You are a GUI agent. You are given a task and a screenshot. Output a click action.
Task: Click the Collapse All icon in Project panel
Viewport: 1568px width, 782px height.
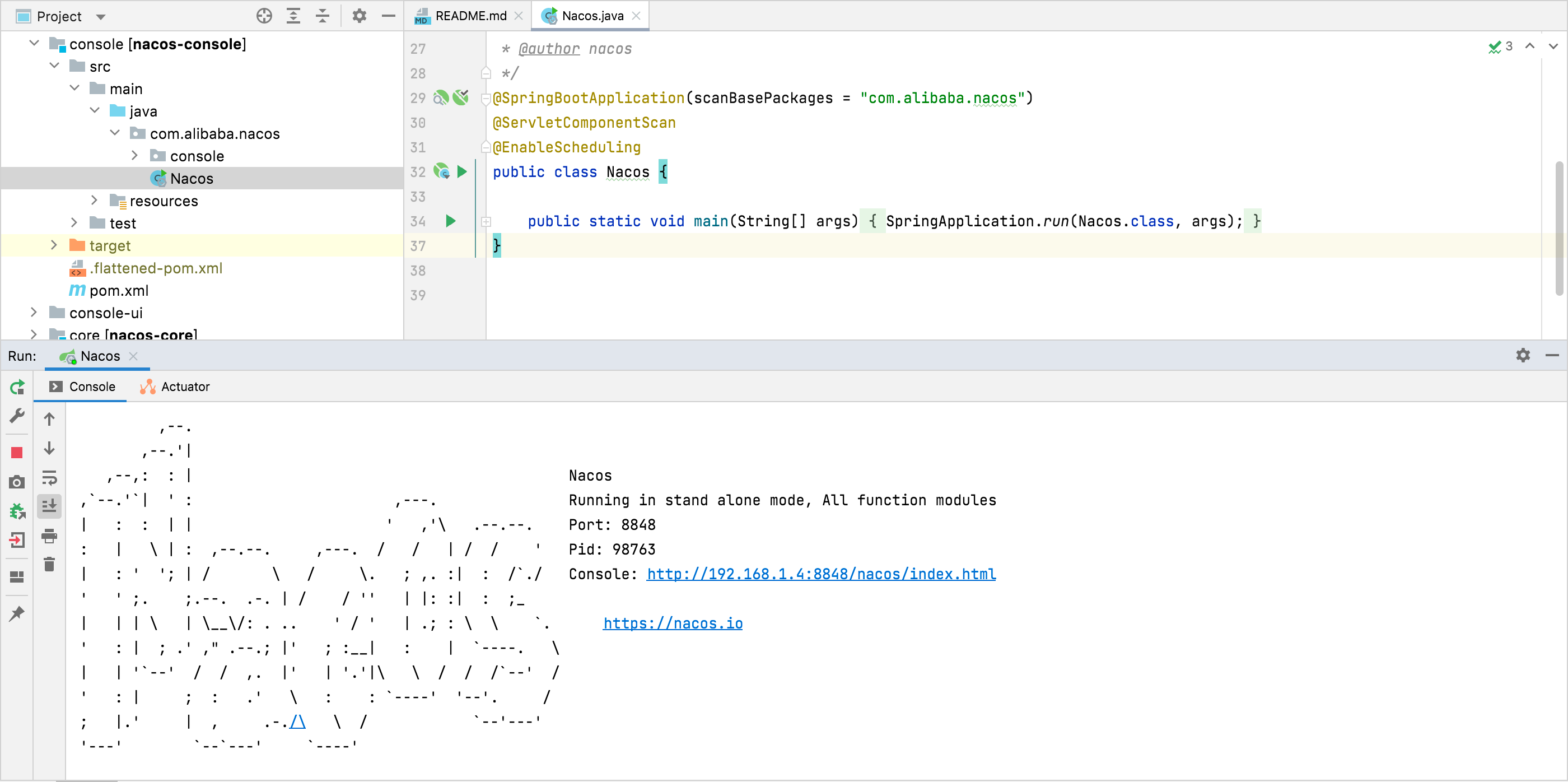tap(323, 16)
